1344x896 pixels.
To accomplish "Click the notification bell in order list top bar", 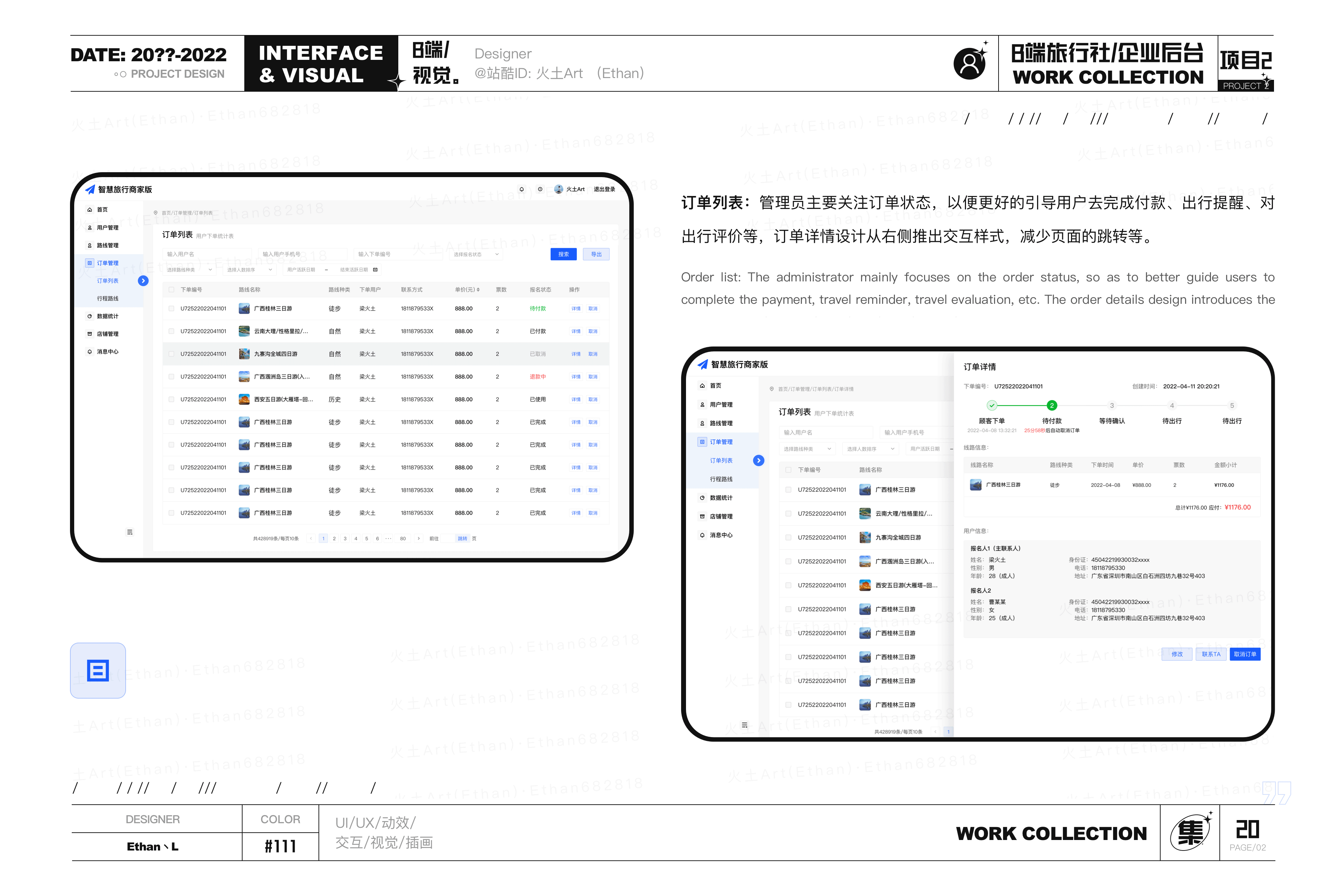I will (521, 189).
